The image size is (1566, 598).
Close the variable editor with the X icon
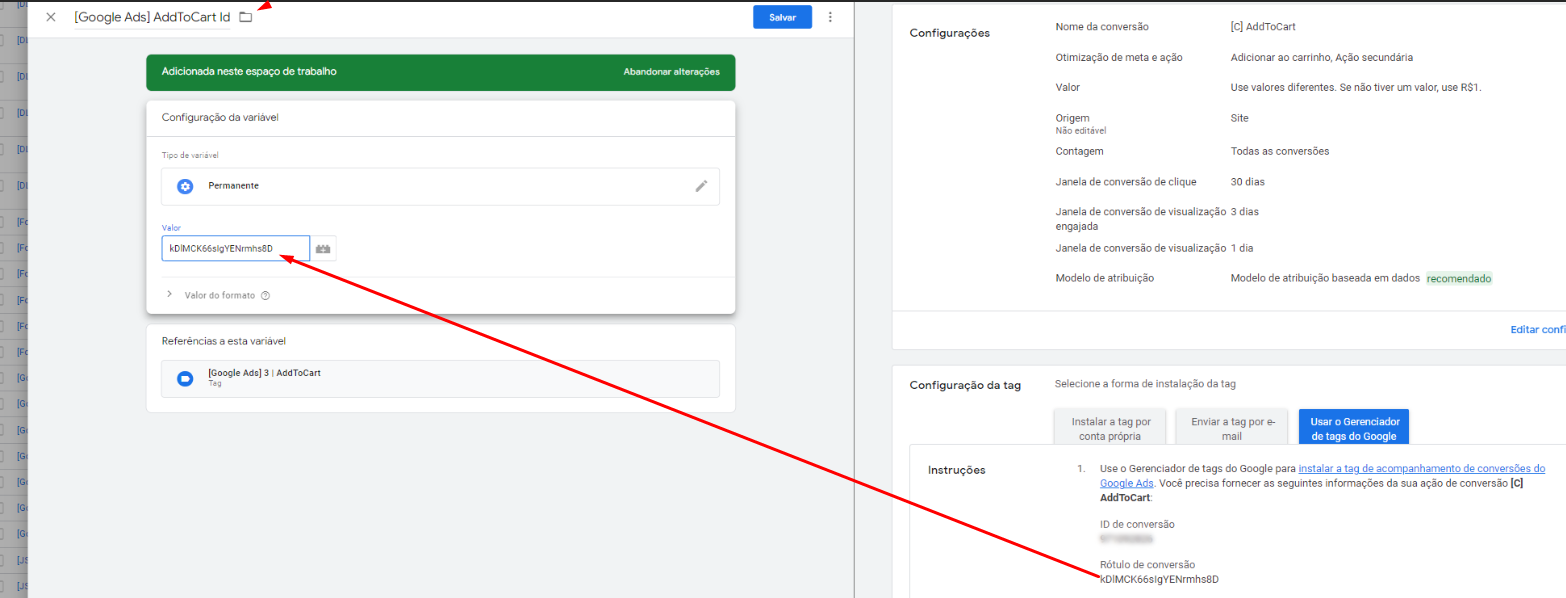coord(51,17)
